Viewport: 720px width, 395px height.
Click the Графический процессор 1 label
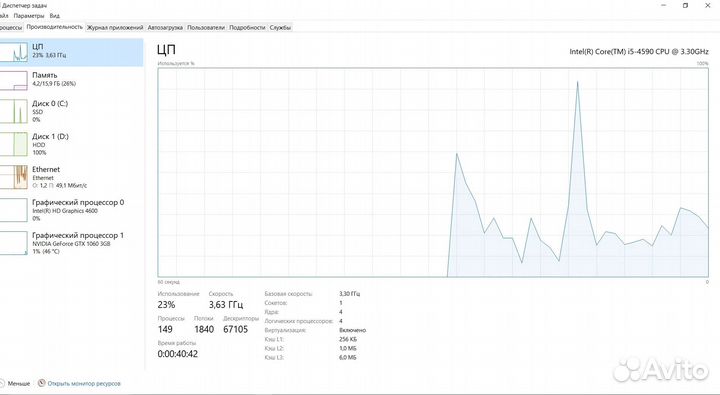tap(78, 235)
